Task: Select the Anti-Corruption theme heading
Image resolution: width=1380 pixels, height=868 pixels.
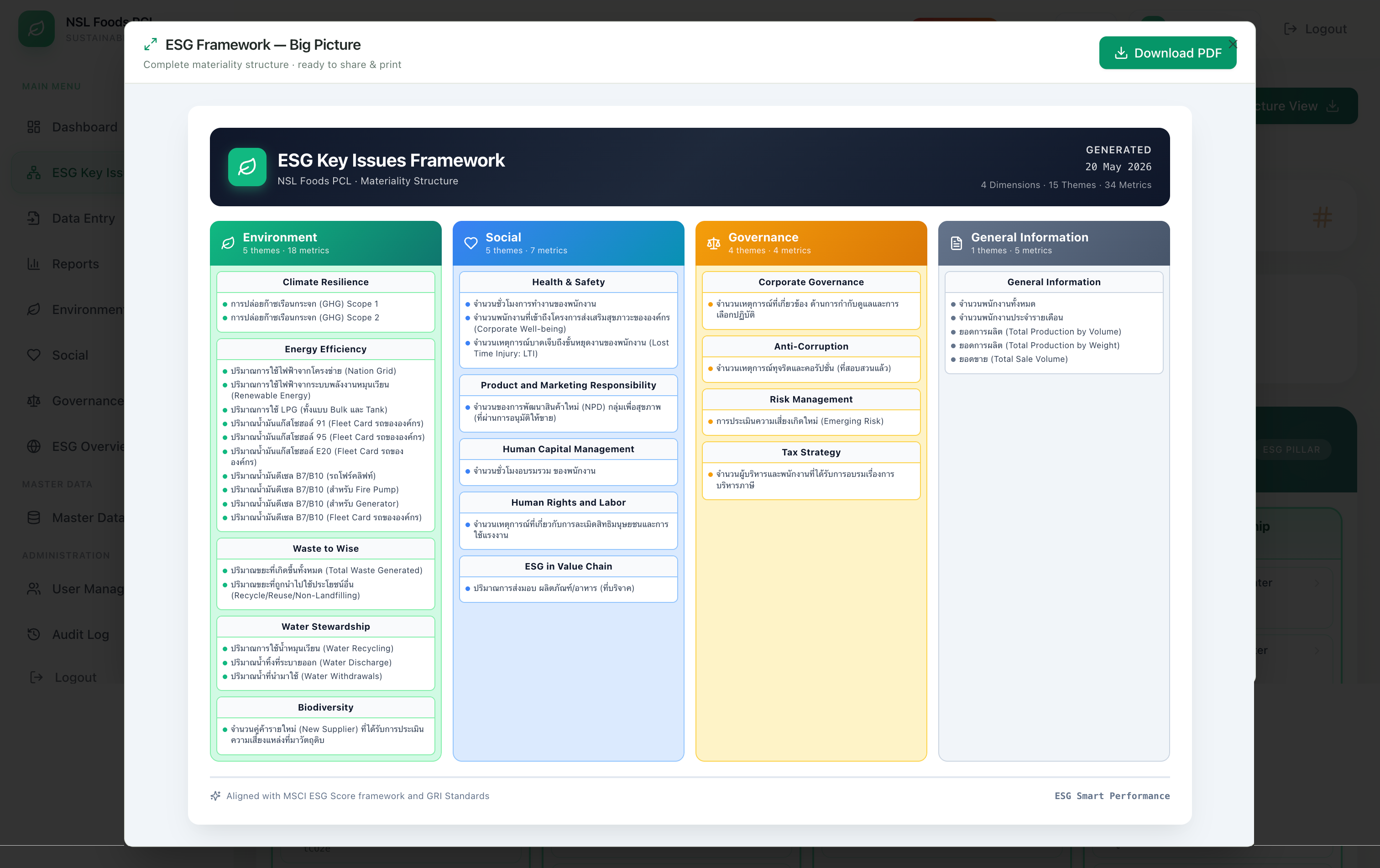Action: coord(811,346)
